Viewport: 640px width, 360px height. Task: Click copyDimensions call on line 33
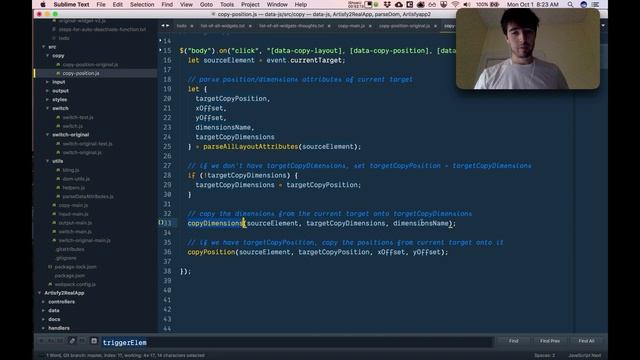coord(215,223)
